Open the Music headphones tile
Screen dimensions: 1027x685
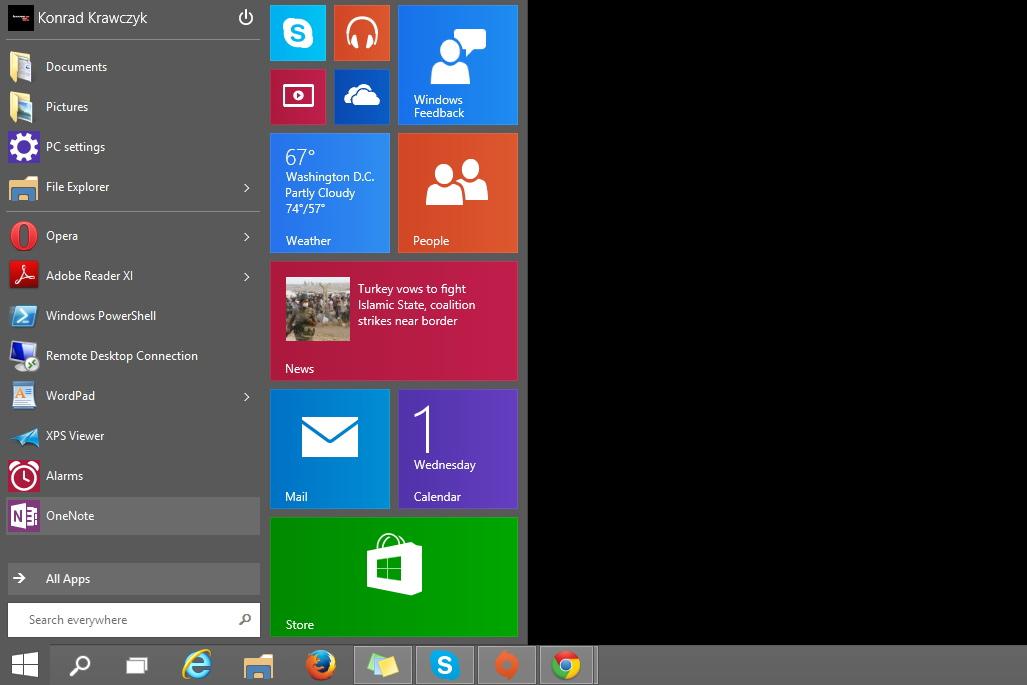pos(362,33)
